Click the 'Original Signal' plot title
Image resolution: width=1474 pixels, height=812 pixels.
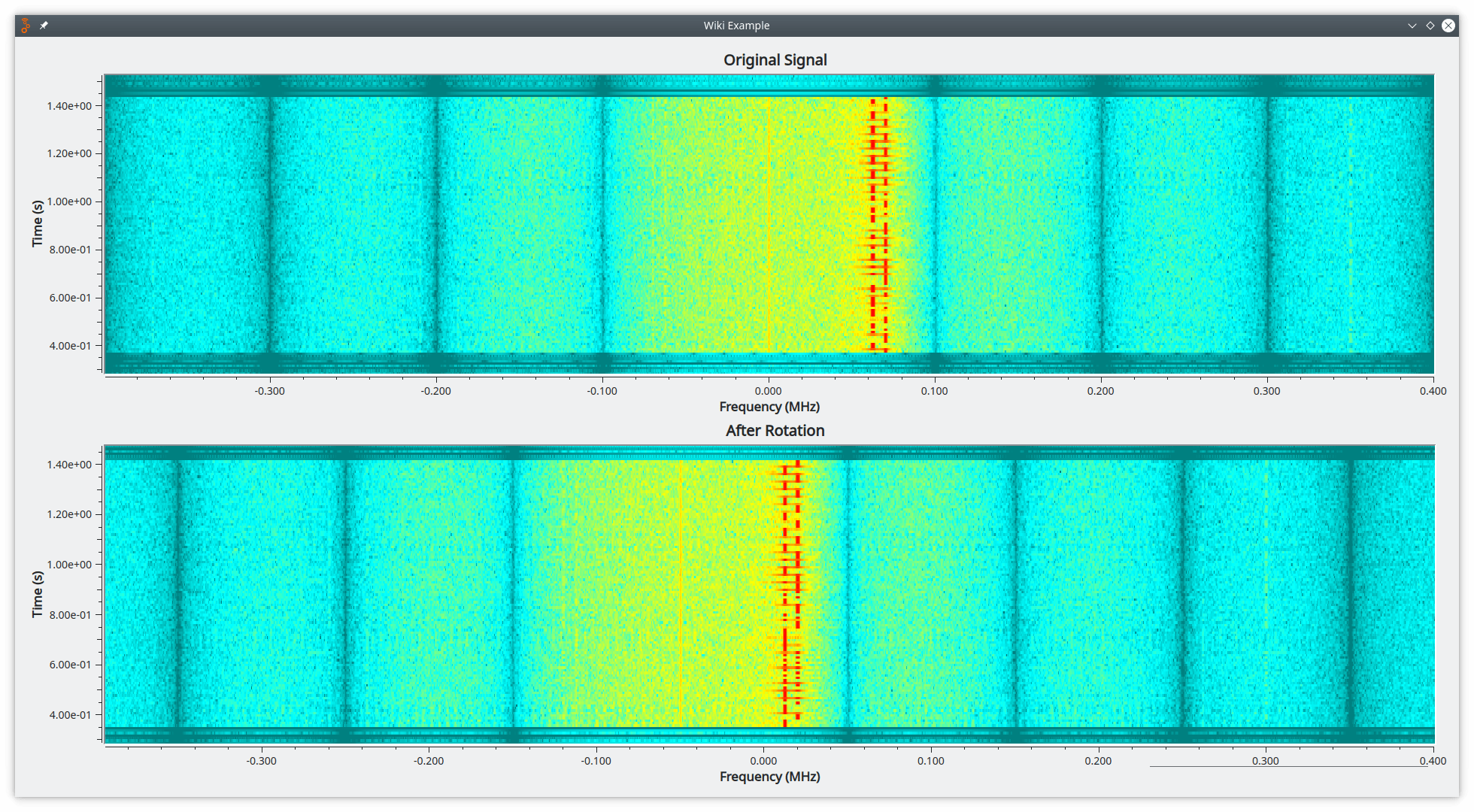[x=775, y=60]
